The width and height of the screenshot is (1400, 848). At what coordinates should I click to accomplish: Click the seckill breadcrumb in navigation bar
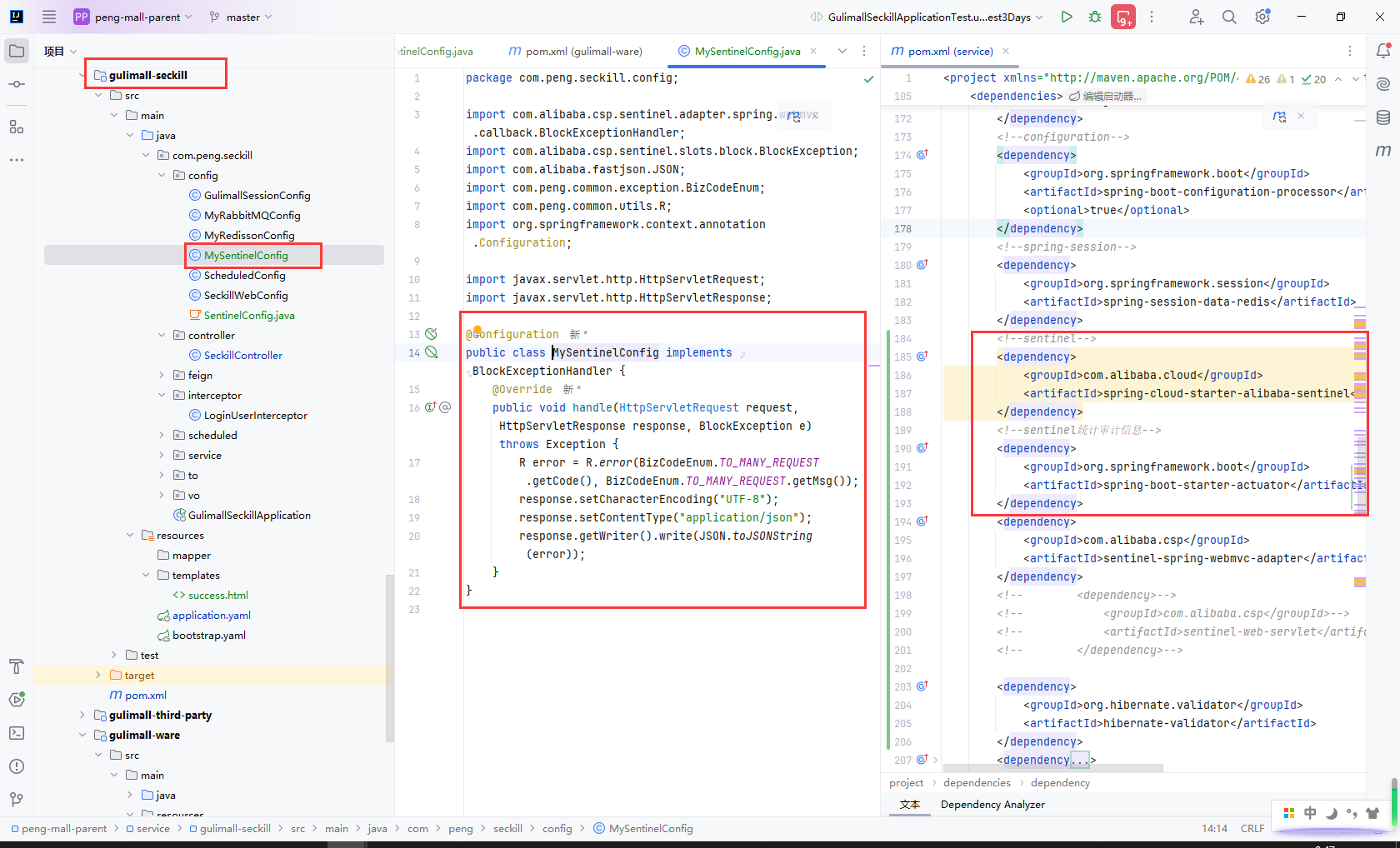click(x=507, y=829)
